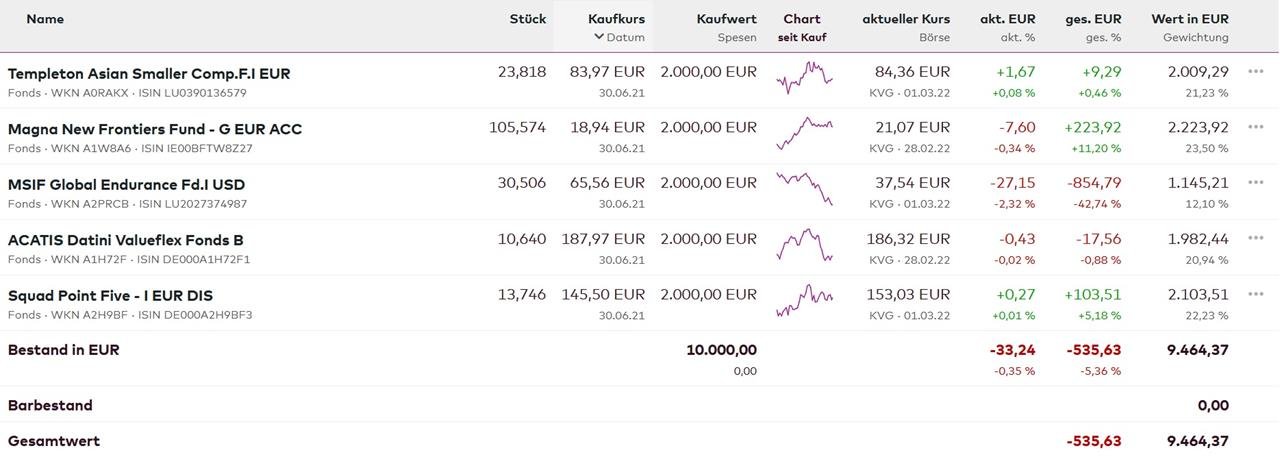View Templeton Asian sparkline chart
This screenshot has width=1280, height=457.
pos(804,76)
